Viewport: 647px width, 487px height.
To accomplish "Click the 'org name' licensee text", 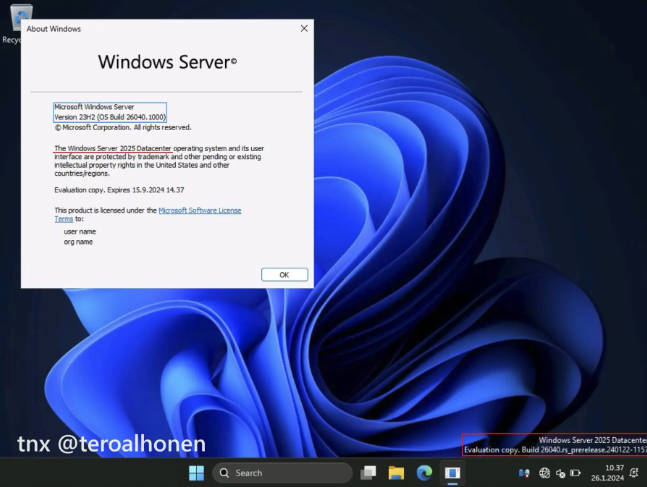I will pyautogui.click(x=78, y=242).
